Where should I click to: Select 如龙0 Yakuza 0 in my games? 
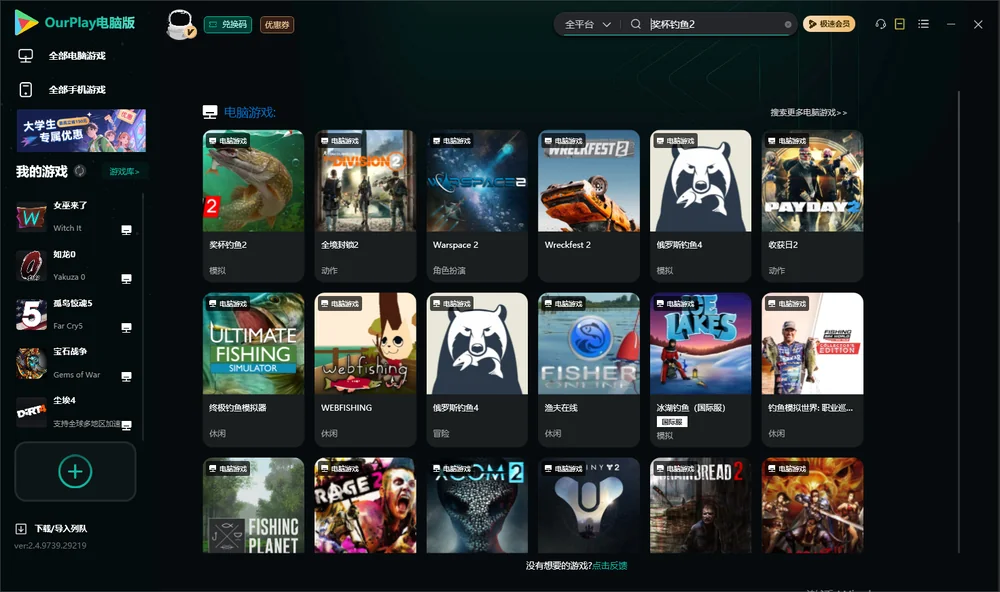(x=74, y=265)
